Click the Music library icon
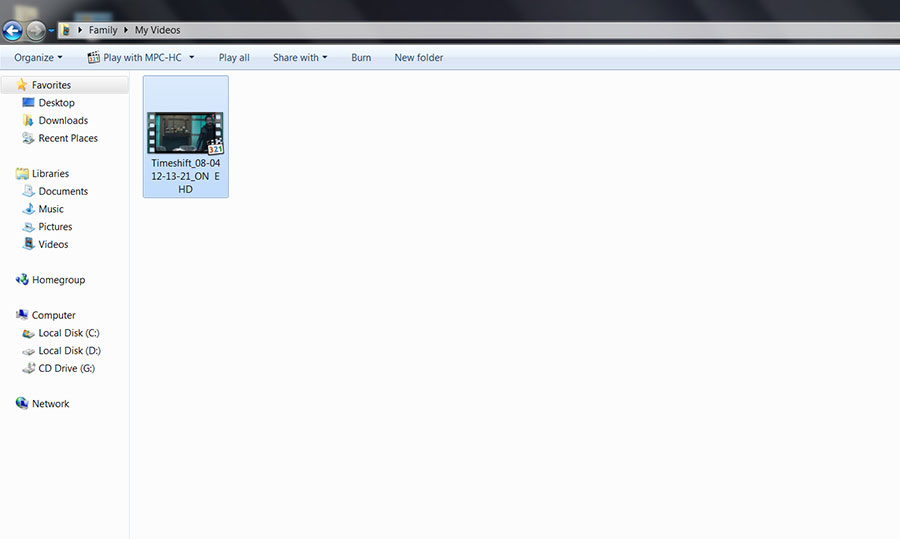The image size is (900, 539). tap(28, 209)
